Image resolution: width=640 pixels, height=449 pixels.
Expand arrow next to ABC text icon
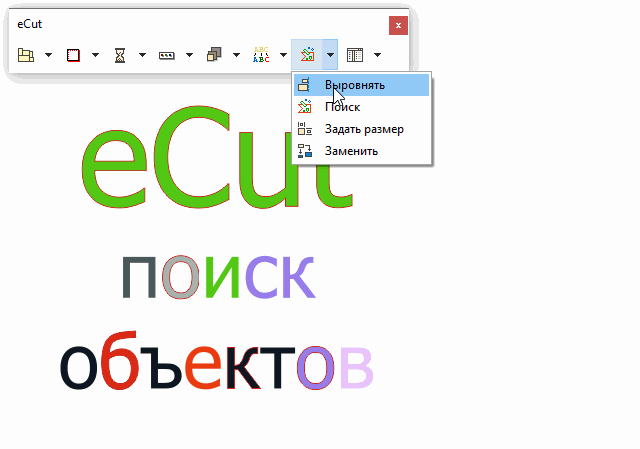(283, 55)
